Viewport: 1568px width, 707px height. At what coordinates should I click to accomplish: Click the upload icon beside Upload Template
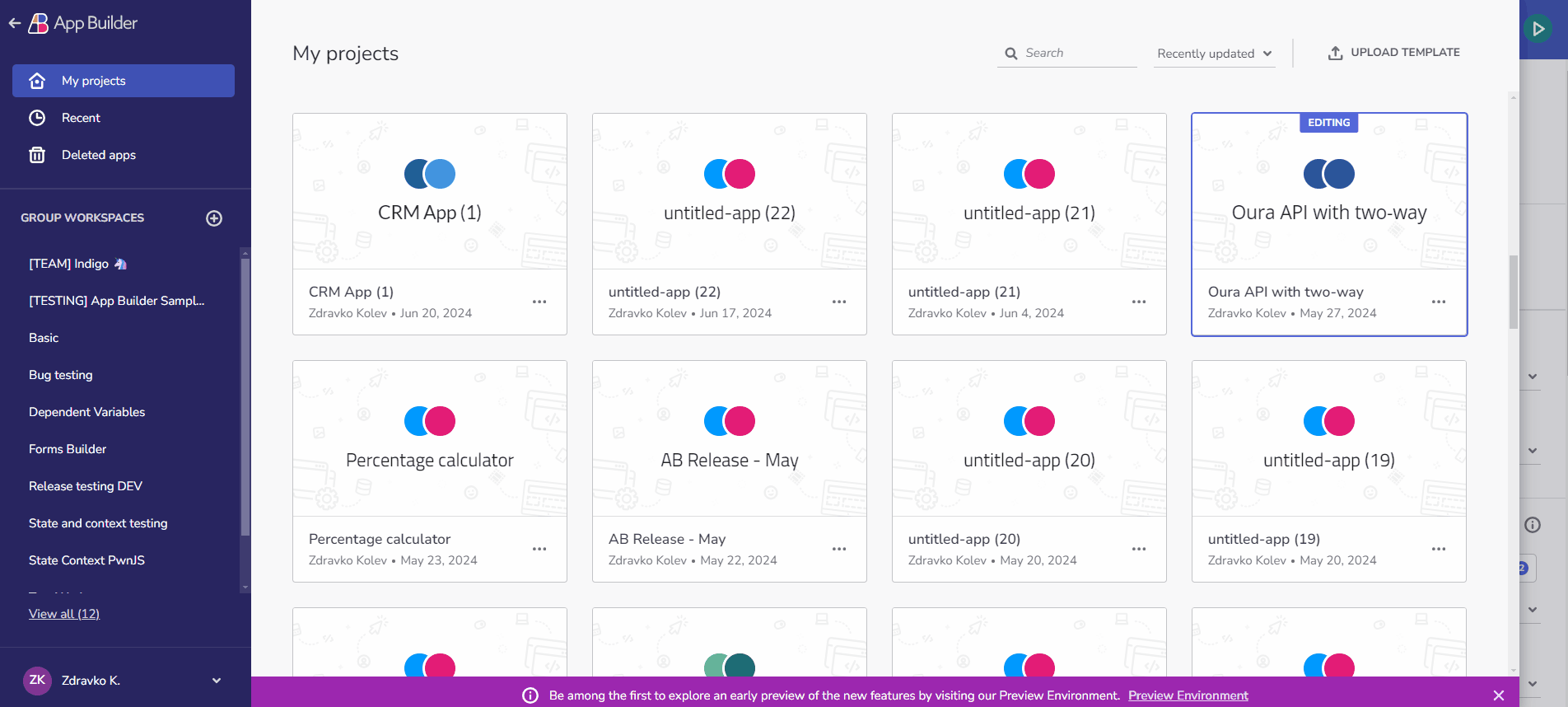(1336, 53)
